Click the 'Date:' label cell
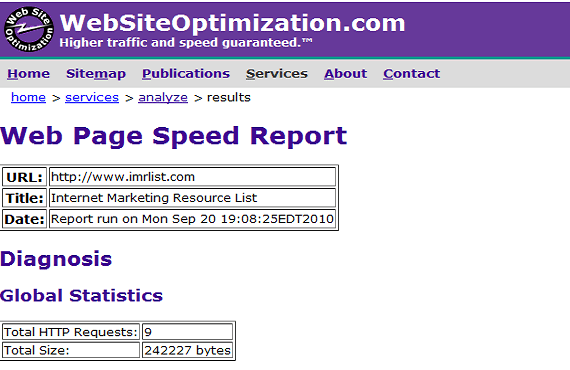The image size is (570, 370). click(x=25, y=219)
